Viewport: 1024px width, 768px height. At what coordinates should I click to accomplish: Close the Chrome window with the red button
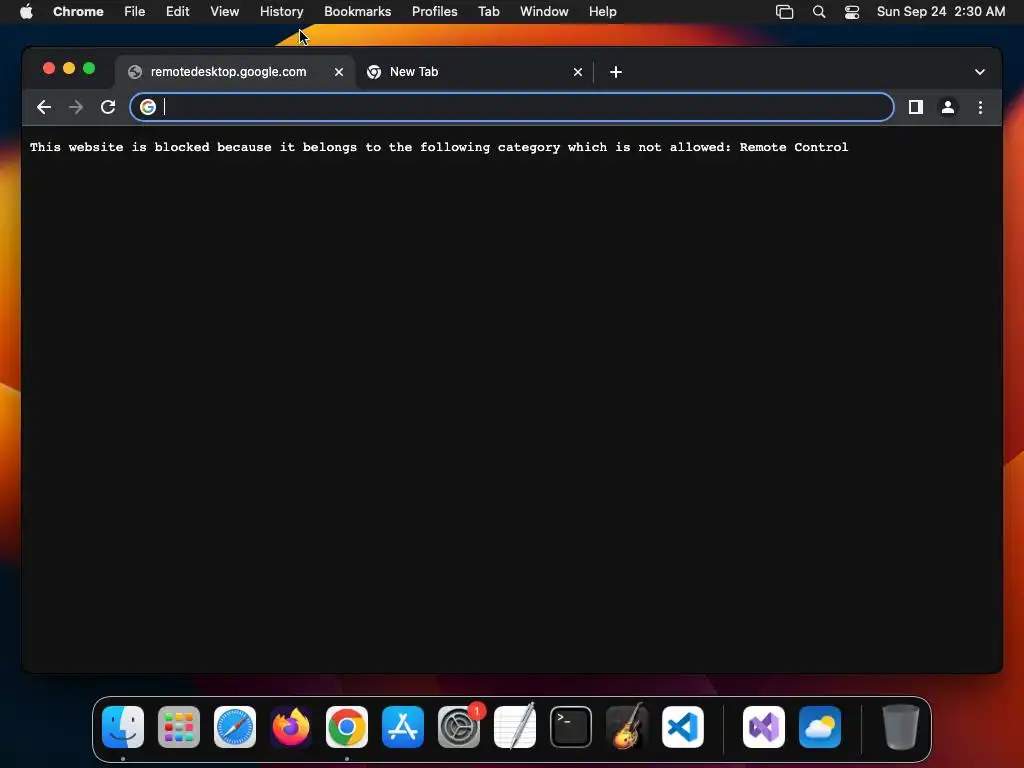[49, 68]
